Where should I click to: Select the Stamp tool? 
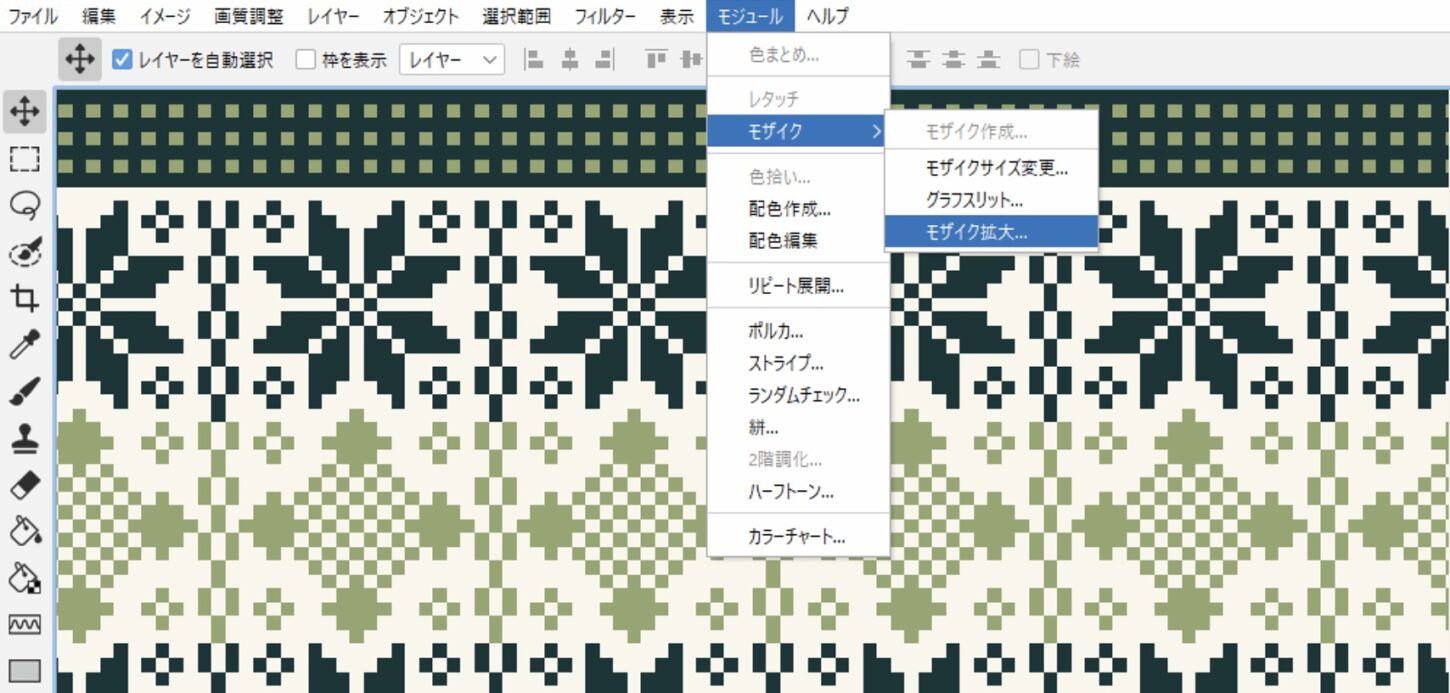25,437
